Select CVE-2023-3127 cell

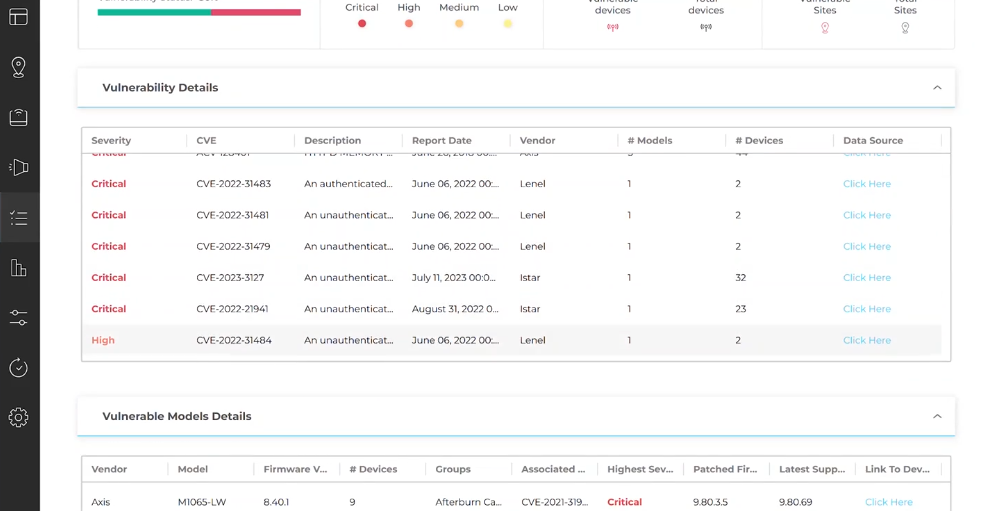230,278
